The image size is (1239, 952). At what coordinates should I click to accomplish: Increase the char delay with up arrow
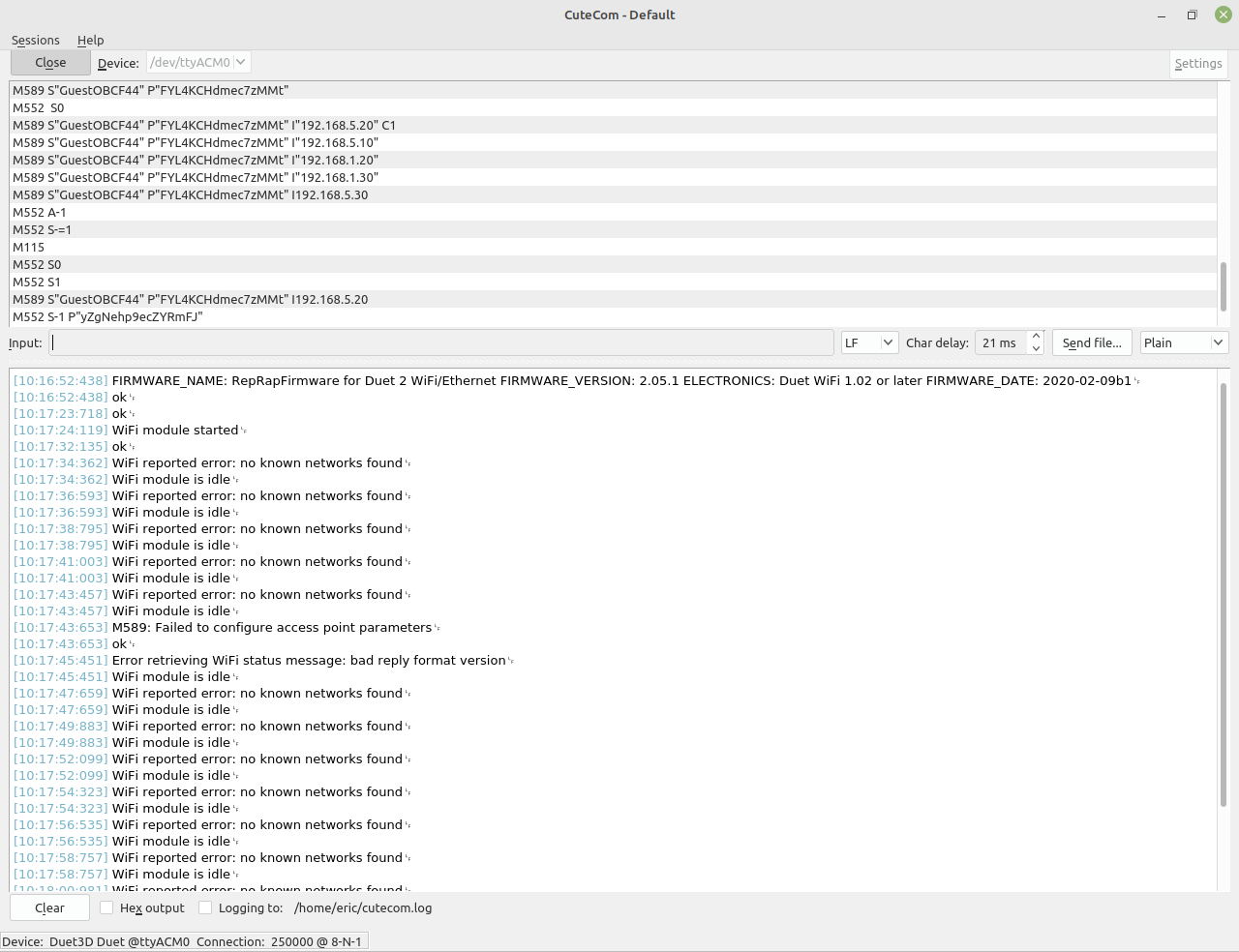click(1036, 336)
